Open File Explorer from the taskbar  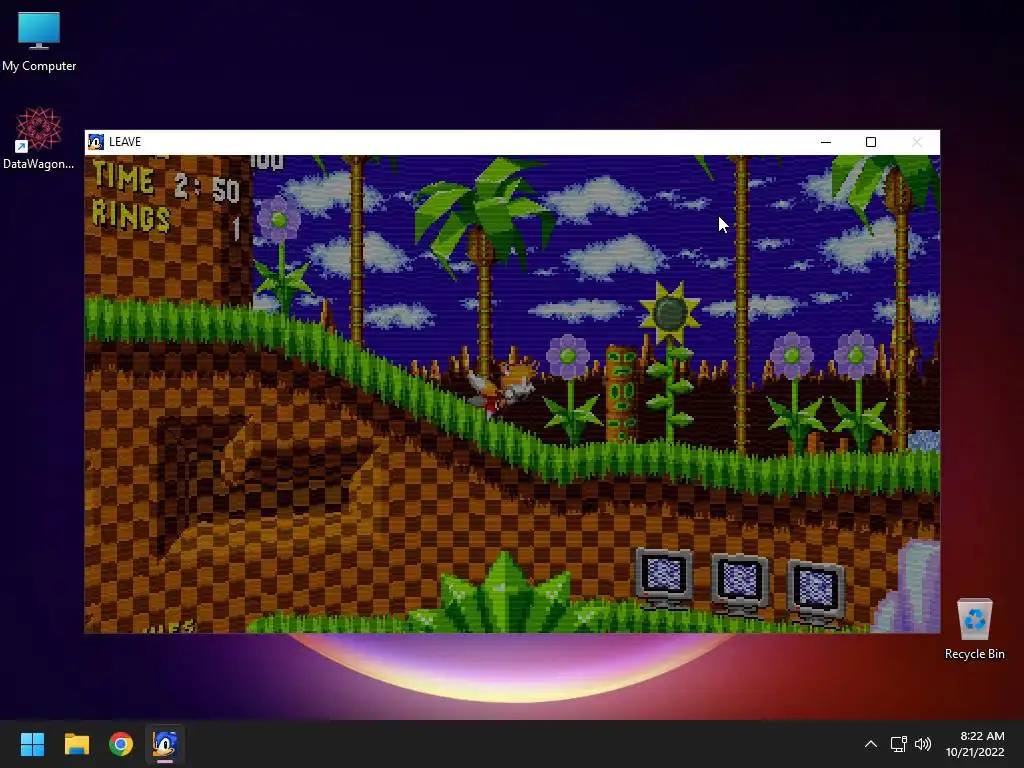76,744
